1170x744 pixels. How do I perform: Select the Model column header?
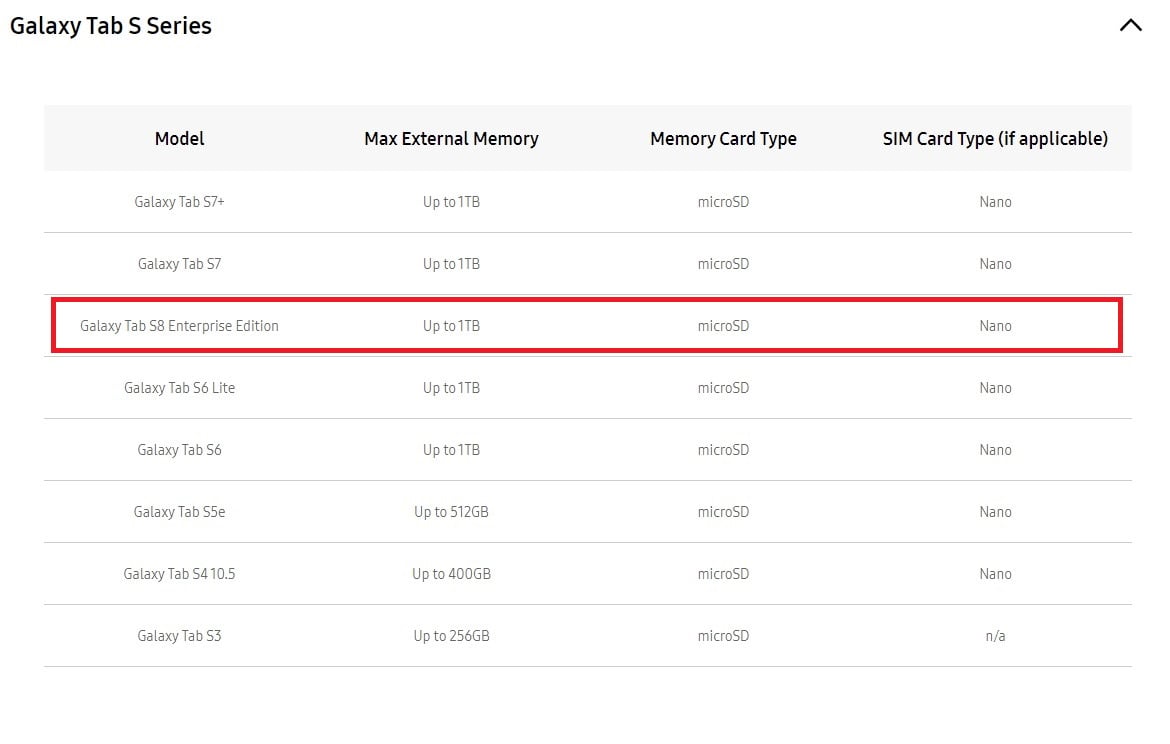click(x=179, y=139)
